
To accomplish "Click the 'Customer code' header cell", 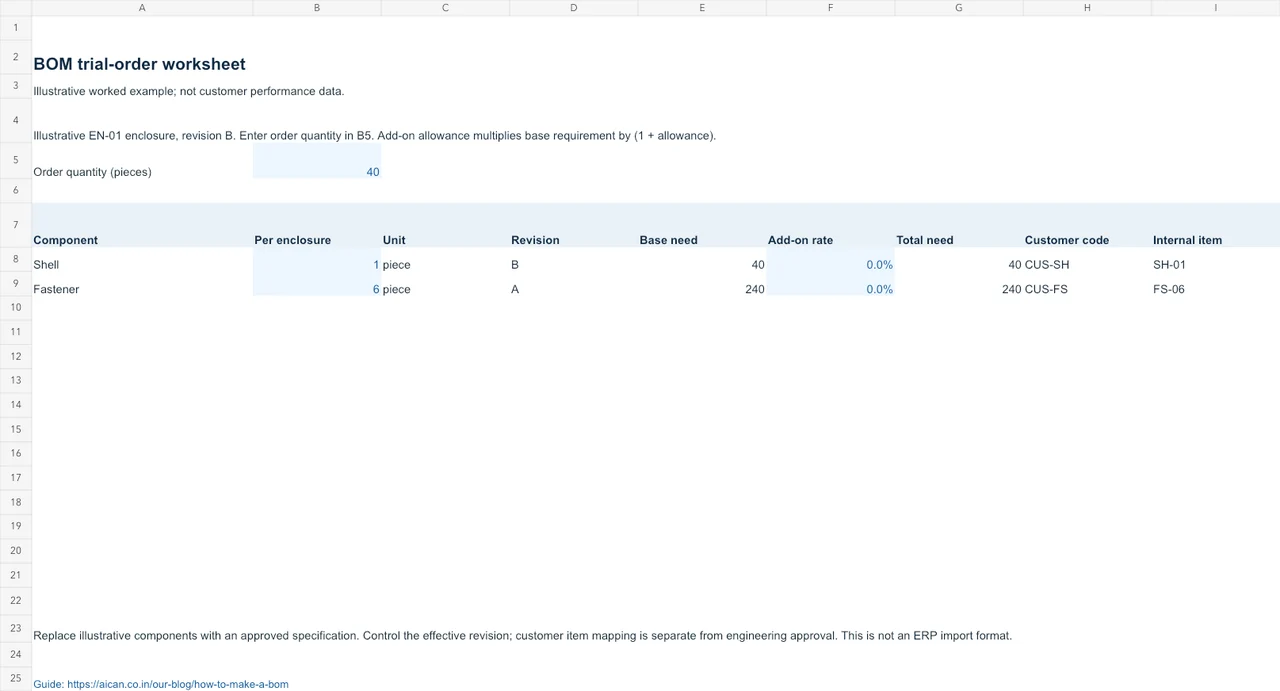I will (x=1087, y=225).
